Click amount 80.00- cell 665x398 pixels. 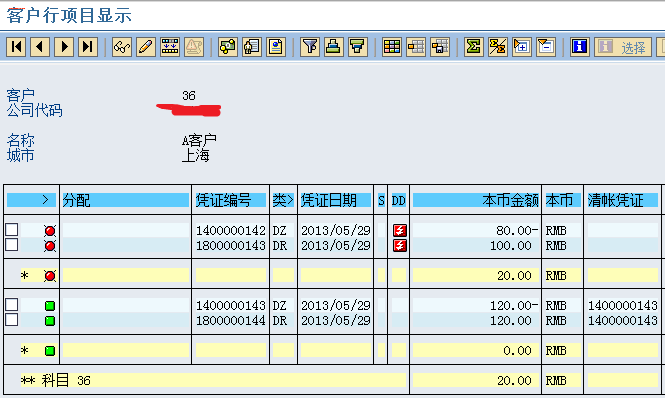tap(475, 230)
